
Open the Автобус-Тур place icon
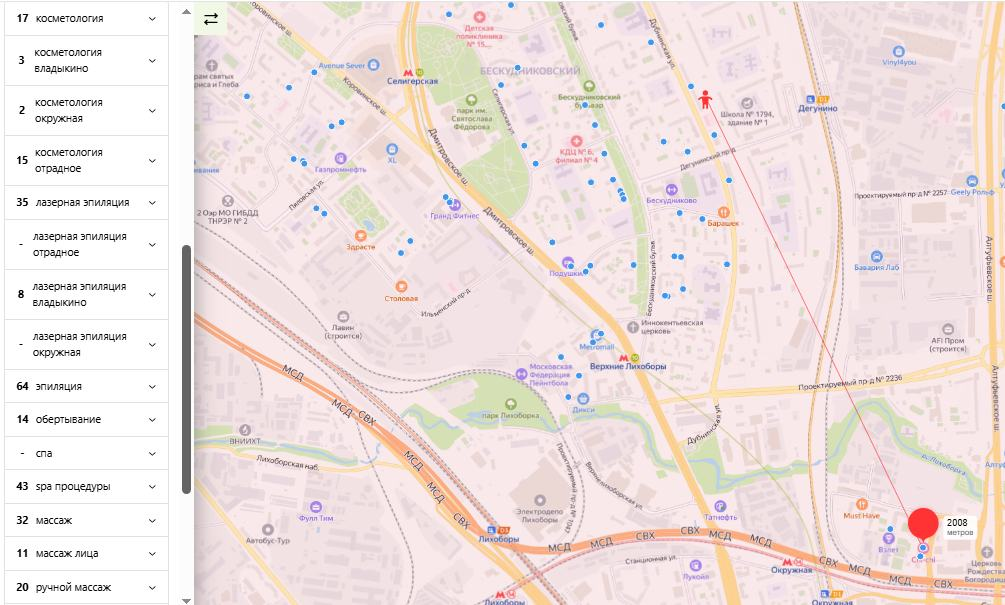point(268,530)
